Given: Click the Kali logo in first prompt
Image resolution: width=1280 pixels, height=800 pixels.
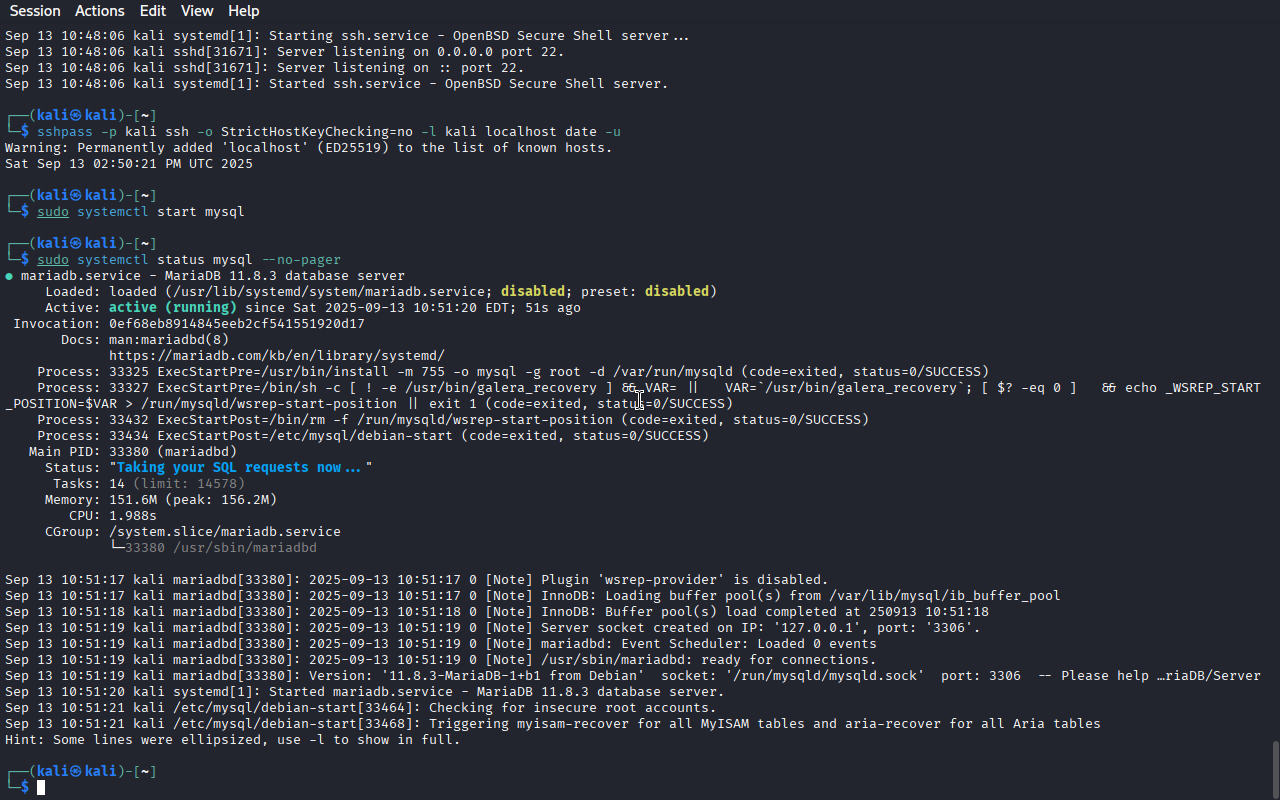Looking at the screenshot, I should pyautogui.click(x=75, y=116).
